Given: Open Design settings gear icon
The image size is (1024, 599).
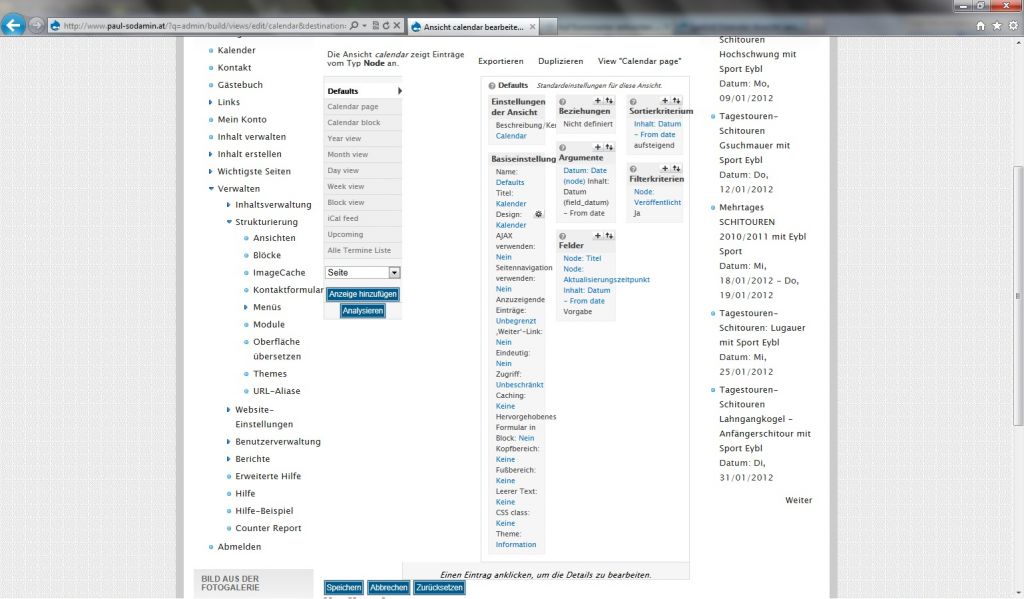Looking at the screenshot, I should (539, 215).
